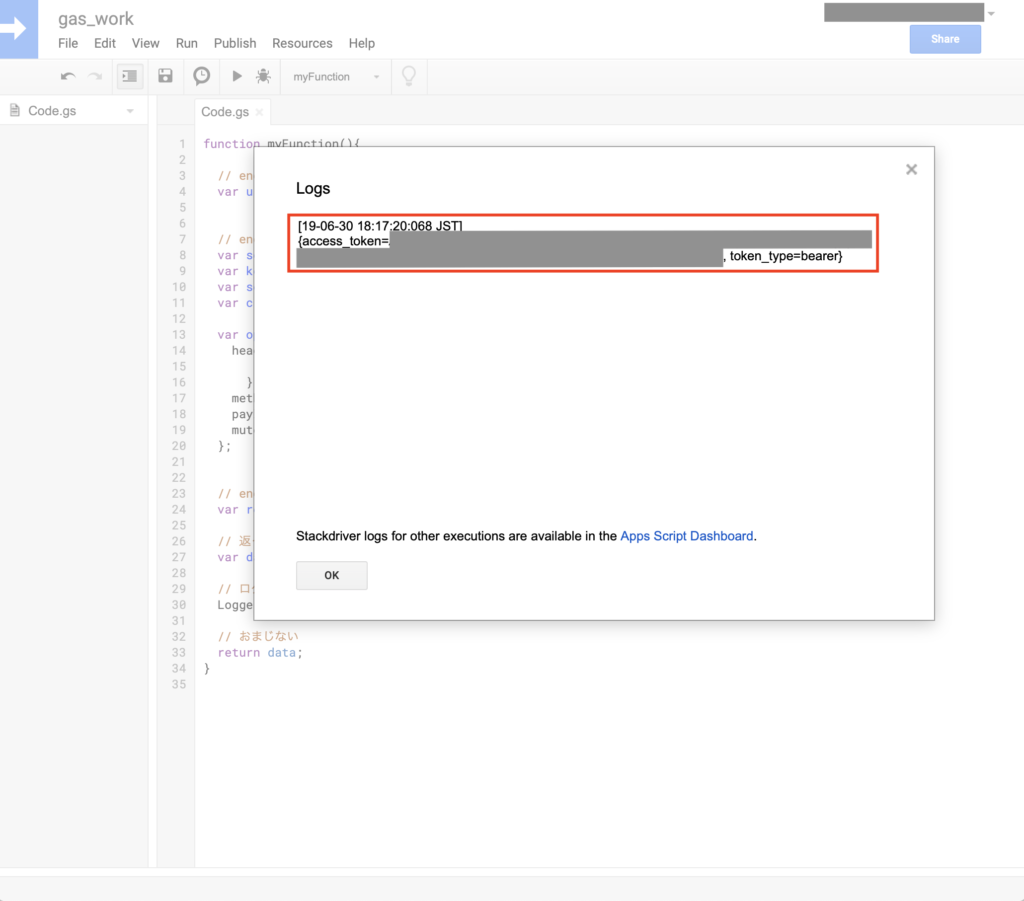The image size is (1024, 901).
Task: Select Code.gs in the file list
Action: pyautogui.click(x=52, y=111)
